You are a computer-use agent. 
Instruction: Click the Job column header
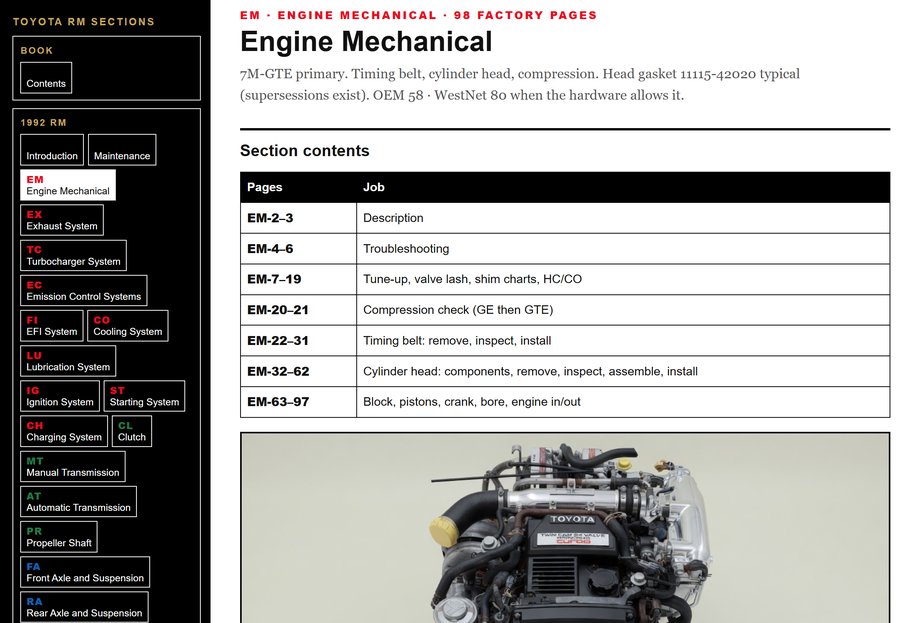pyautogui.click(x=623, y=187)
